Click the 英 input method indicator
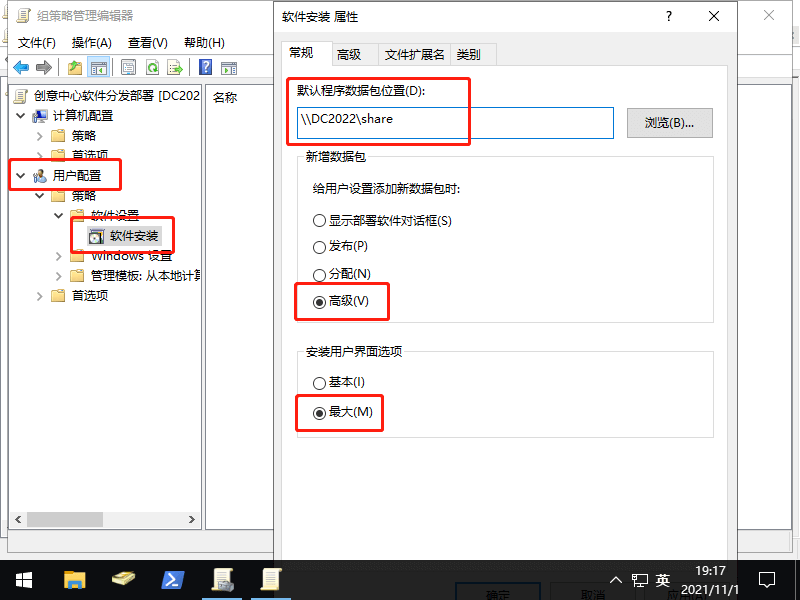The width and height of the screenshot is (800, 600). 663,580
